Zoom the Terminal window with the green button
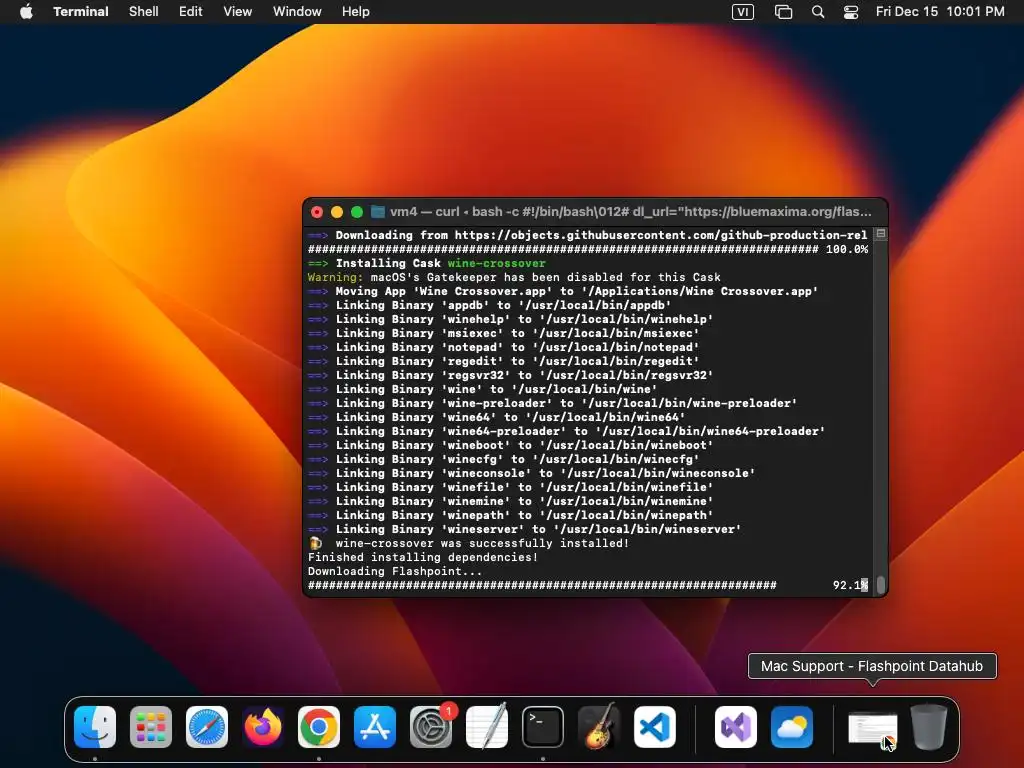Image resolution: width=1024 pixels, height=768 pixels. [357, 212]
